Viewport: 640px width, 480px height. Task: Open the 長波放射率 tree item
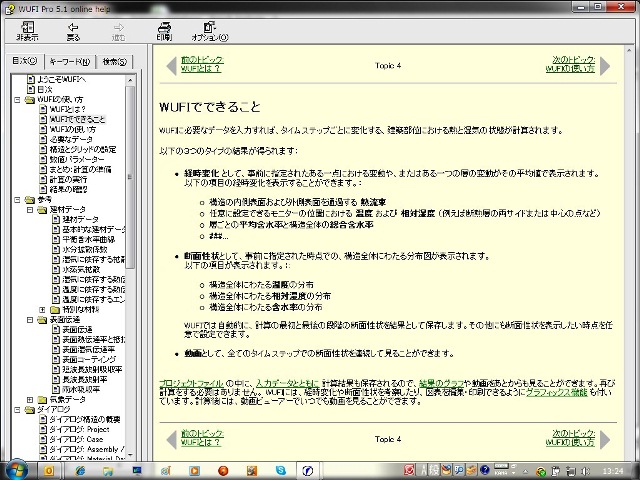pos(84,380)
